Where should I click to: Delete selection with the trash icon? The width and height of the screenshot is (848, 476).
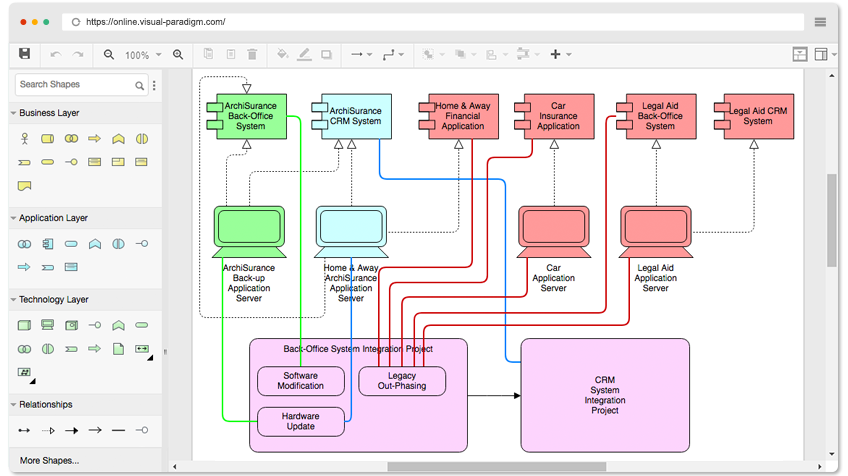[x=252, y=54]
